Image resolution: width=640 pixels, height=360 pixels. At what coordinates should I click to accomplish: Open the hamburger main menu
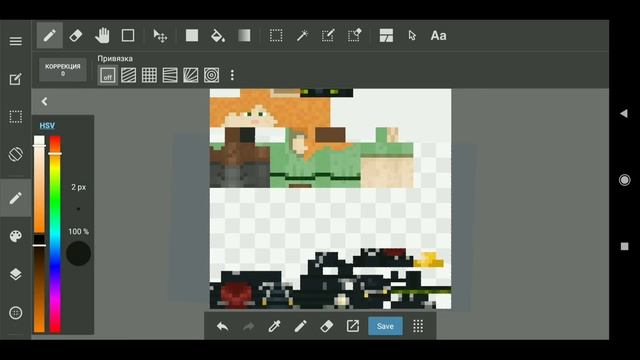pyautogui.click(x=16, y=41)
